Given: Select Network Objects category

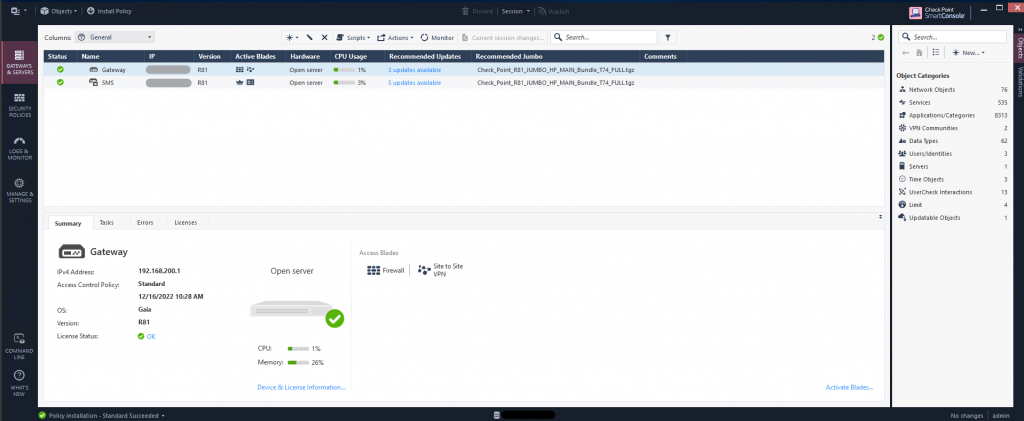Looking at the screenshot, I should point(930,90).
